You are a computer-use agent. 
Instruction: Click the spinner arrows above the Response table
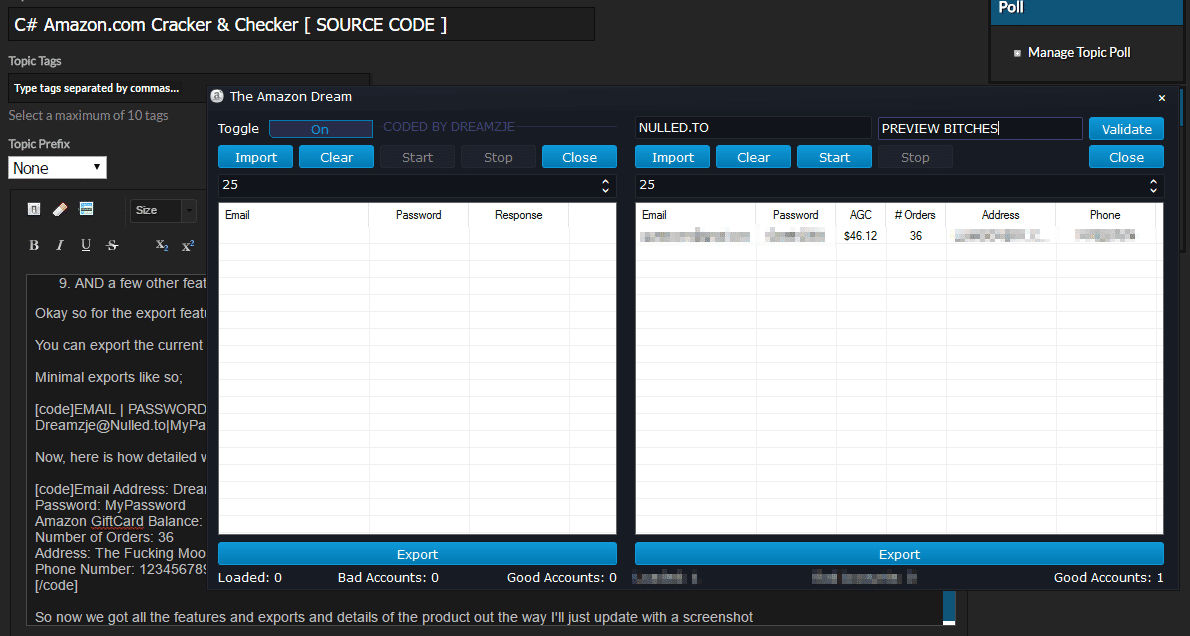(605, 185)
